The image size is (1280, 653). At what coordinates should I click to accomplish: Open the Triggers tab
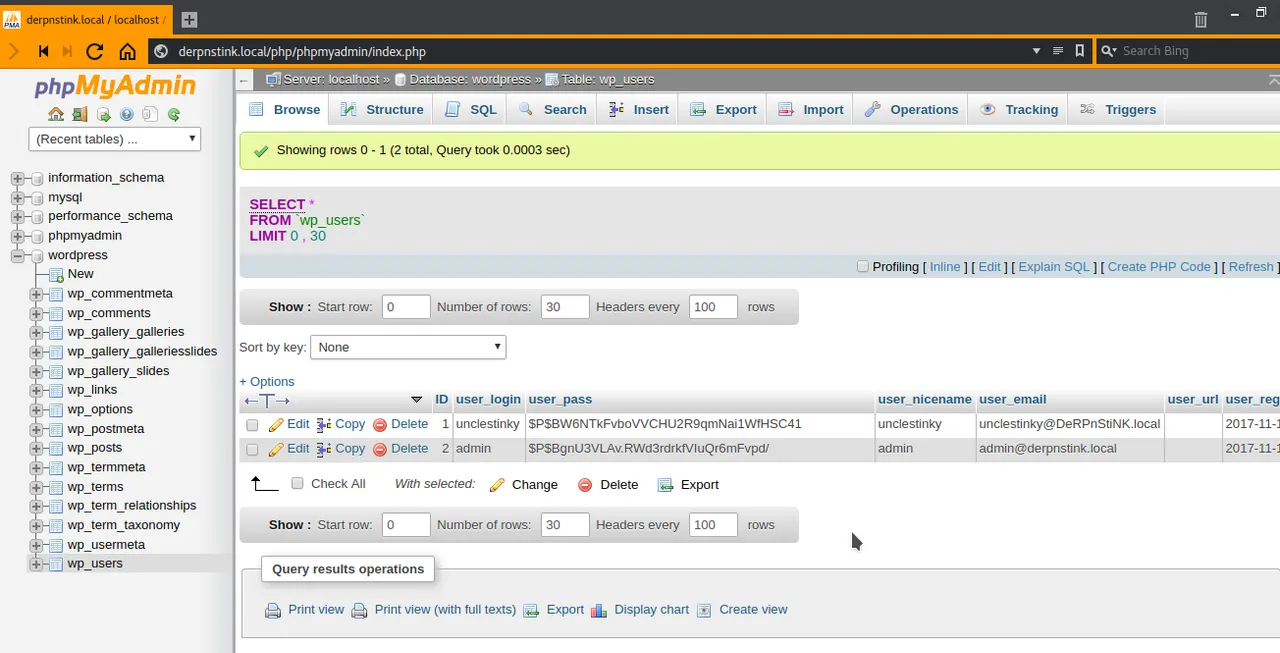(1118, 110)
